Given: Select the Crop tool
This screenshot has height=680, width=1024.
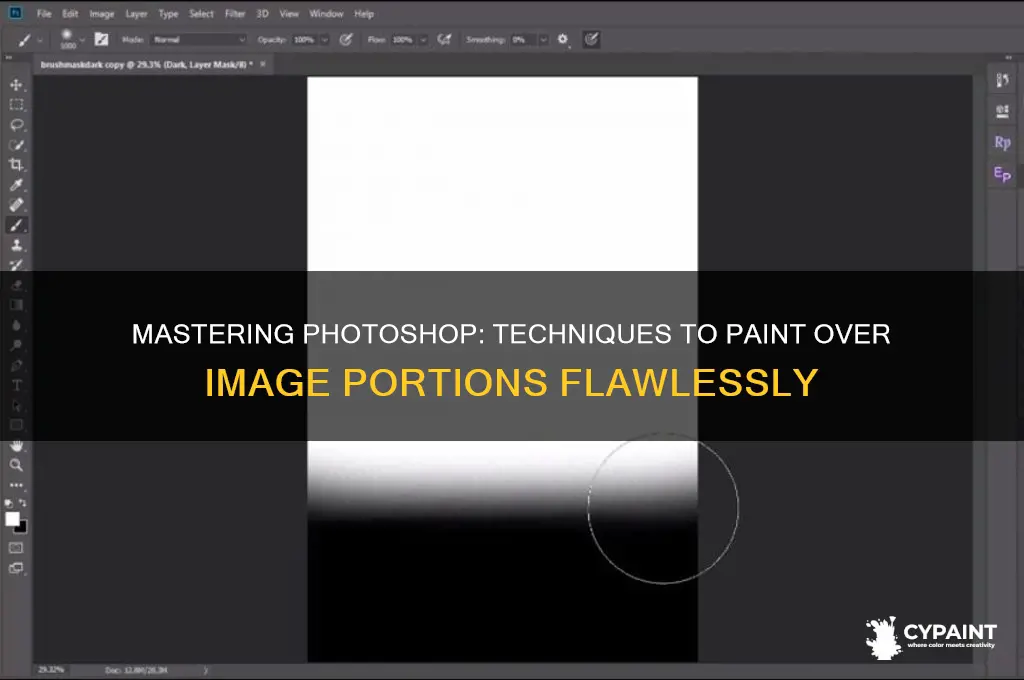Looking at the screenshot, I should coord(16,165).
